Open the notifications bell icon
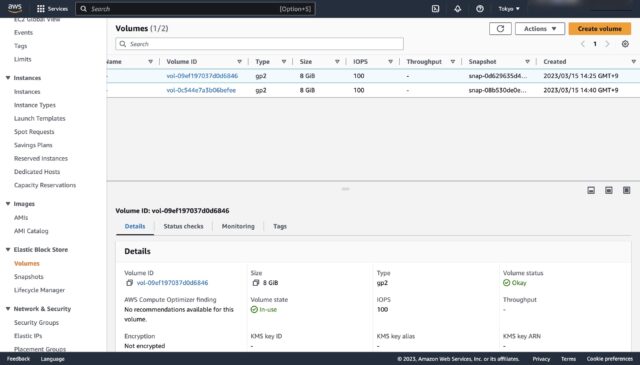 pyautogui.click(x=458, y=9)
